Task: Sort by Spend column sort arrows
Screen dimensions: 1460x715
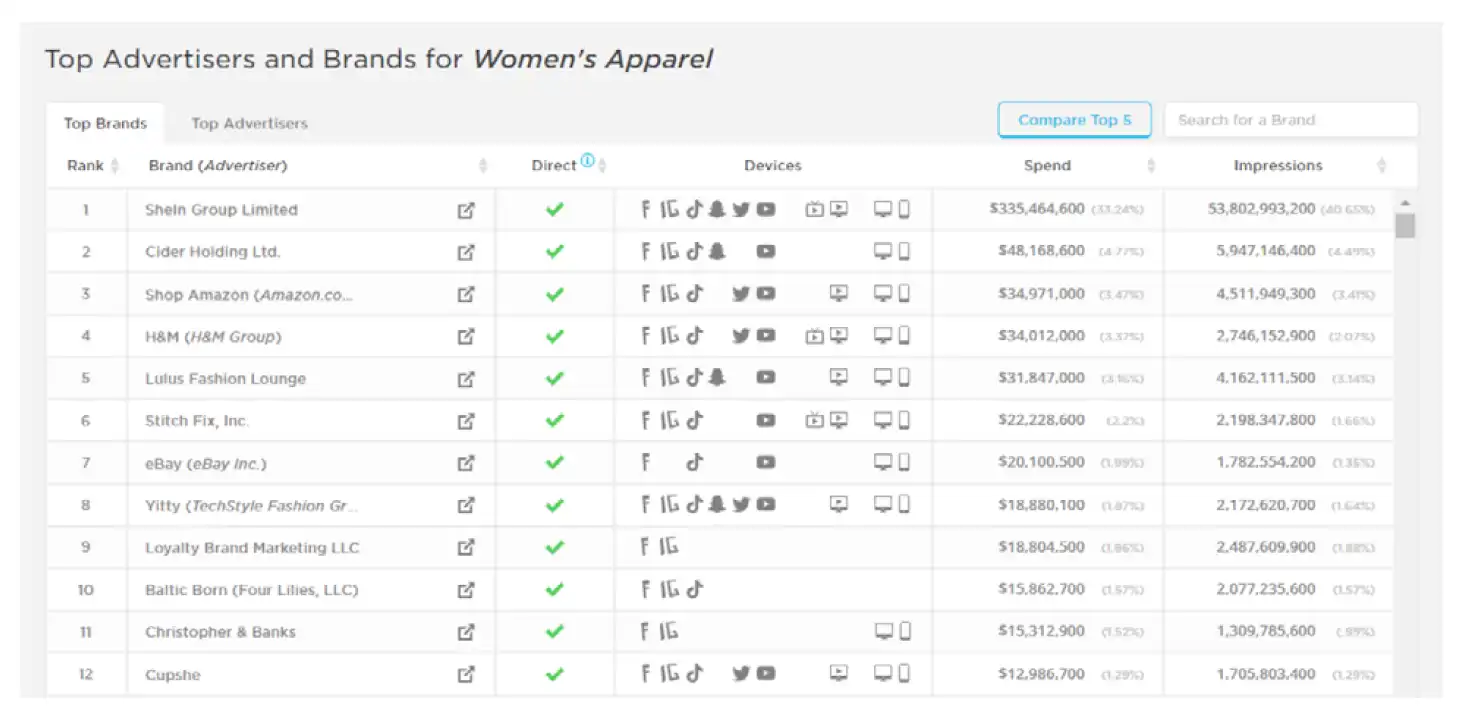Action: [x=1151, y=166]
